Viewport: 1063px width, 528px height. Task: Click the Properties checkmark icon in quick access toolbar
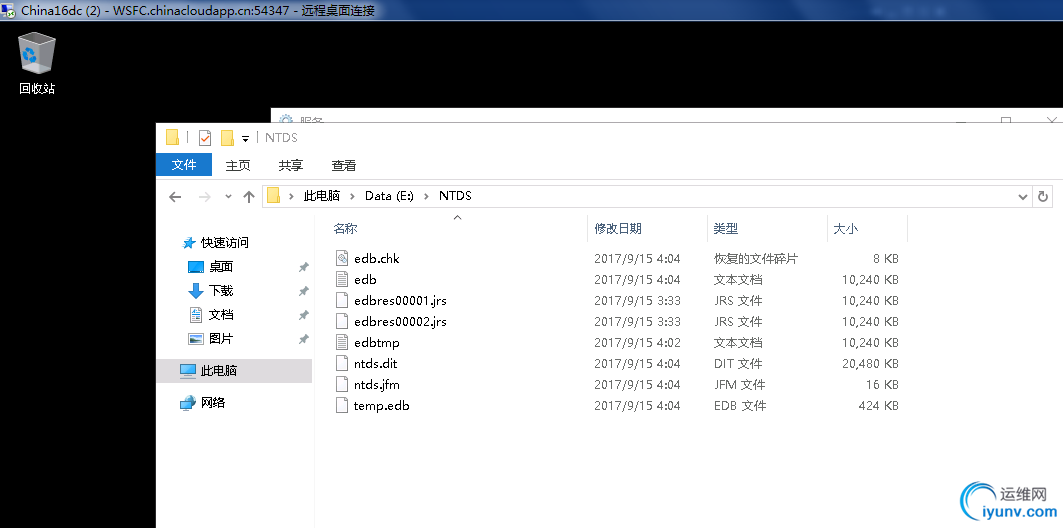point(205,138)
